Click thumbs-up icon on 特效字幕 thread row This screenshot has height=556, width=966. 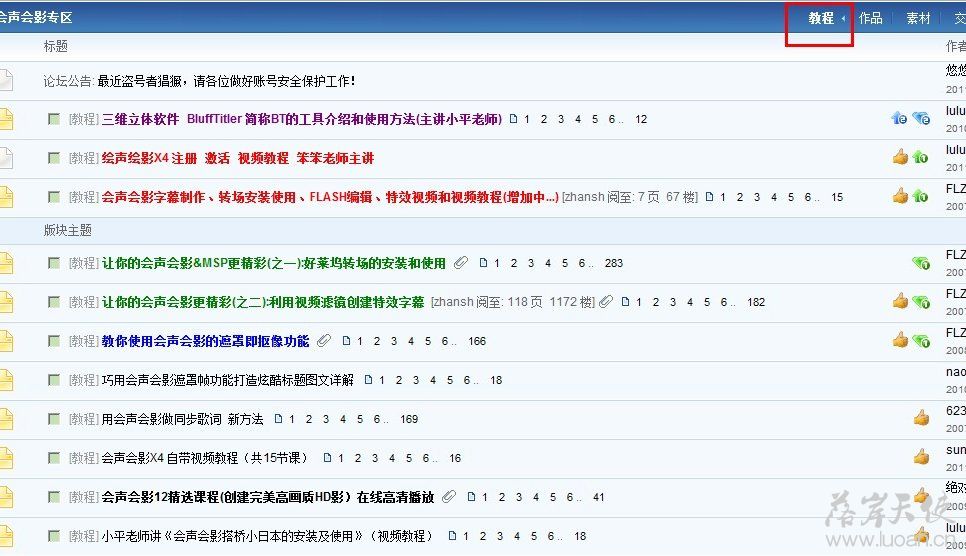pos(900,301)
